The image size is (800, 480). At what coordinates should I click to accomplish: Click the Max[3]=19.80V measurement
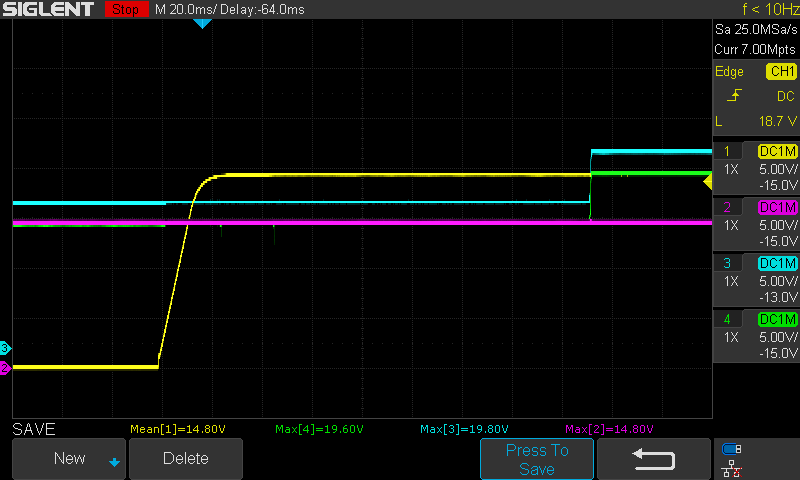pyautogui.click(x=464, y=429)
